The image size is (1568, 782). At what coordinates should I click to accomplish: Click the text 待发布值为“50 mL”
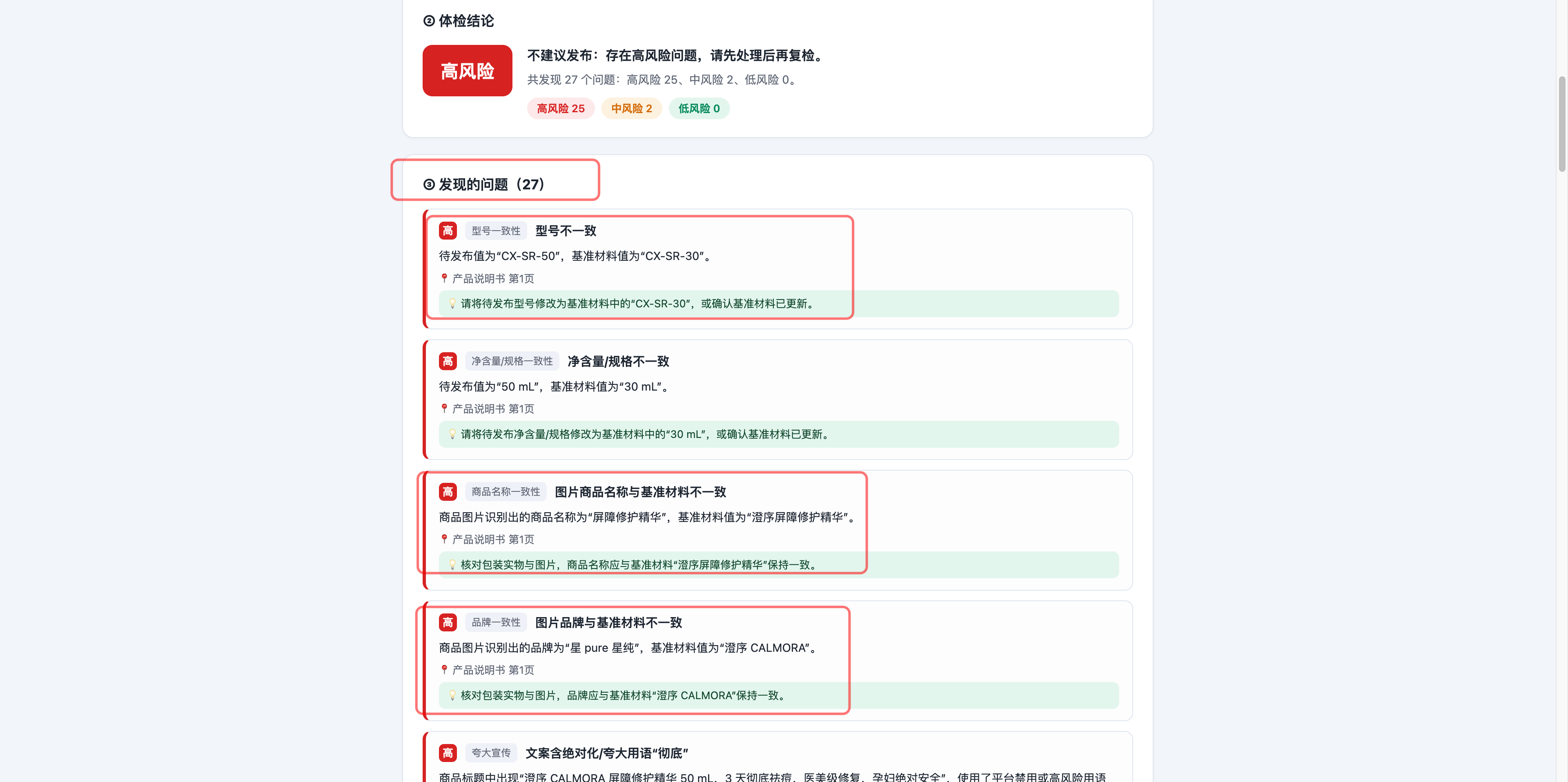click(x=489, y=387)
